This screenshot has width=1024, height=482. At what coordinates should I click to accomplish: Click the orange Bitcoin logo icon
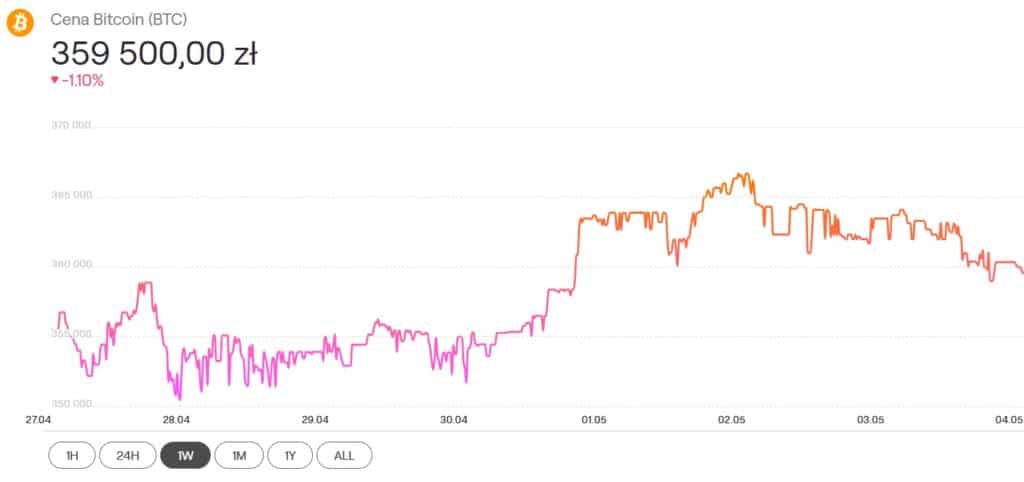point(20,24)
